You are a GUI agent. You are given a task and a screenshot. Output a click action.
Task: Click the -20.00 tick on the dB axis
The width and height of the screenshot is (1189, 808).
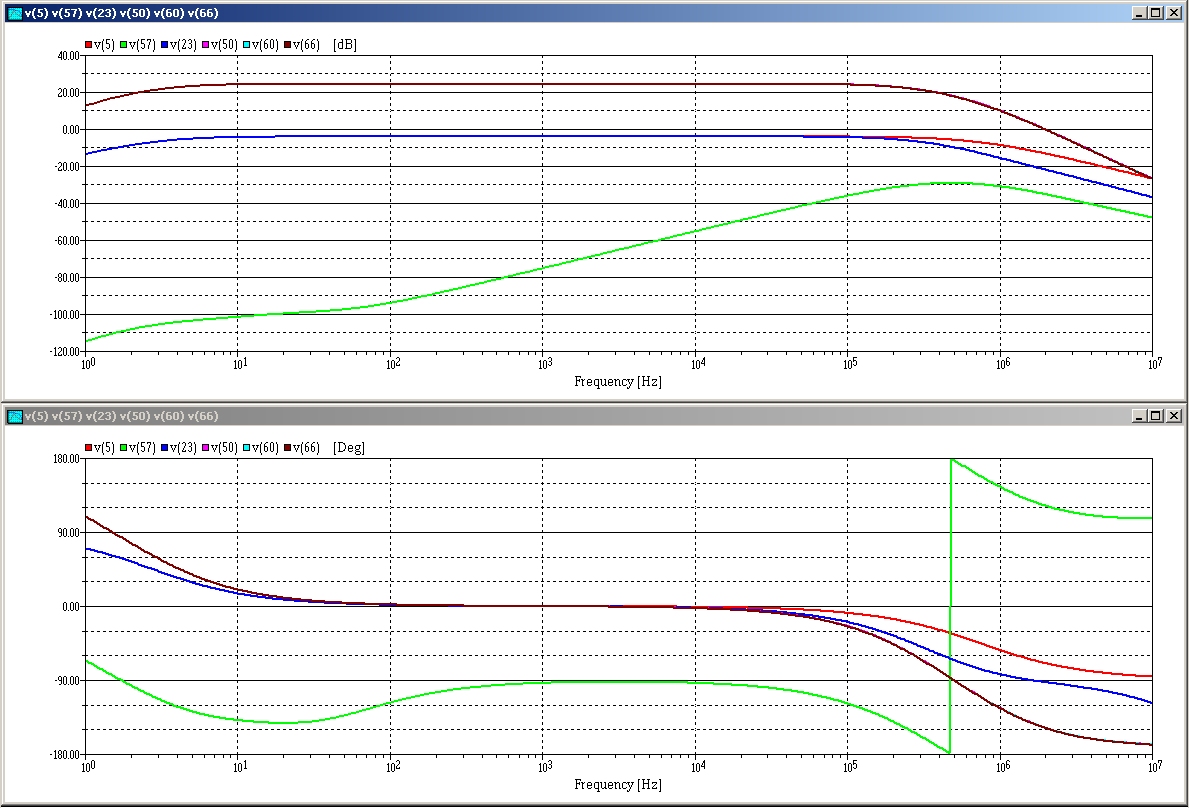click(67, 167)
